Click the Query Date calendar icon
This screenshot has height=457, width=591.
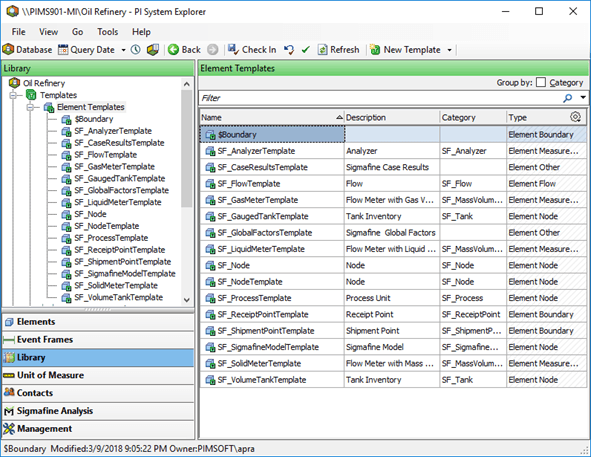[63, 50]
